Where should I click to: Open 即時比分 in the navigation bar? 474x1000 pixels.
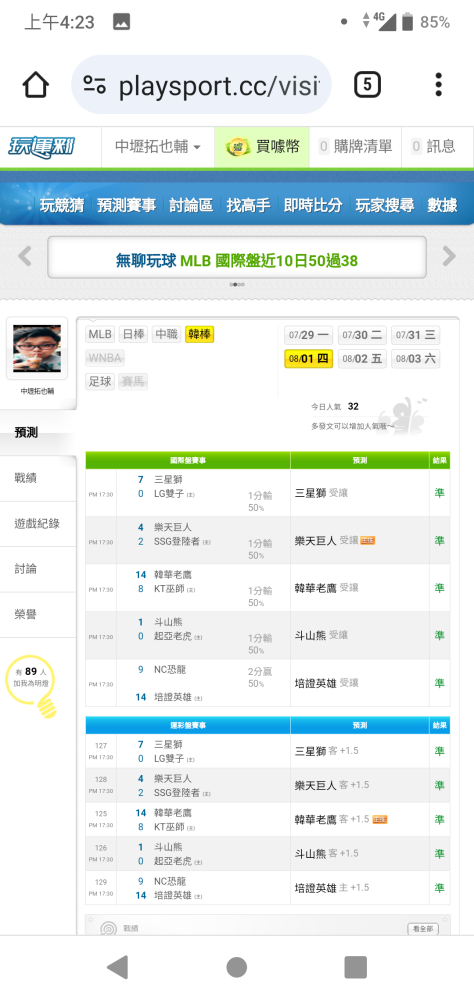pyautogui.click(x=313, y=205)
